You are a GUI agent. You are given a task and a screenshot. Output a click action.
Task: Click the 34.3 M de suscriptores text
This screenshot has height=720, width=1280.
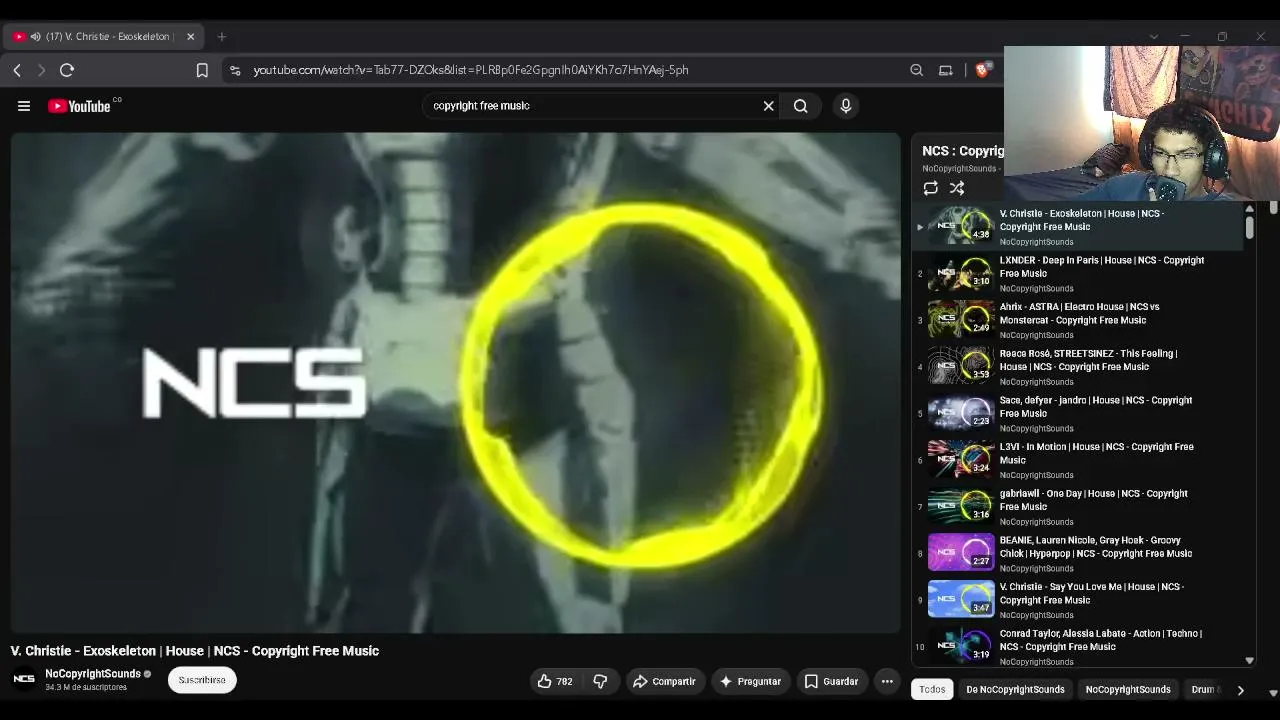click(x=86, y=688)
